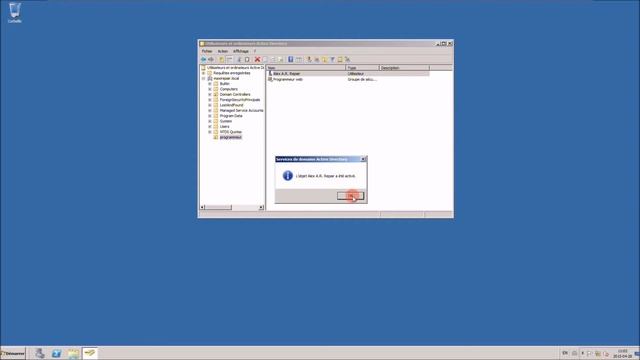Select the System tree folder
This screenshot has height=360, width=640.
point(226,121)
